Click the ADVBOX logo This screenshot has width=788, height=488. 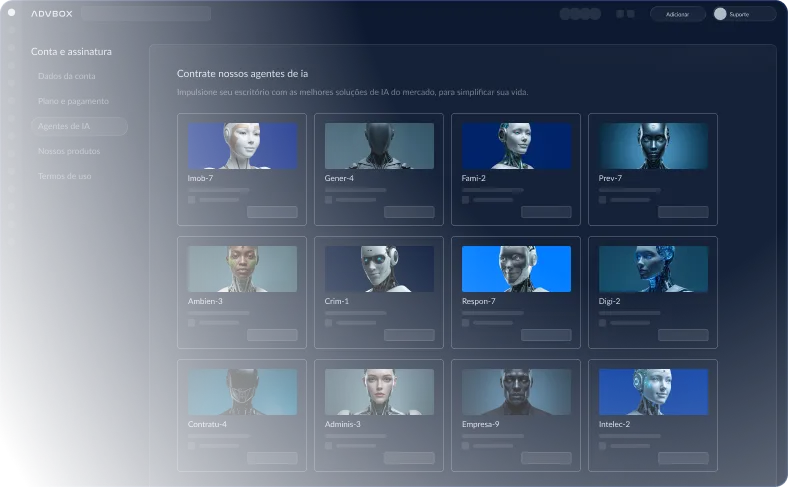click(52, 14)
